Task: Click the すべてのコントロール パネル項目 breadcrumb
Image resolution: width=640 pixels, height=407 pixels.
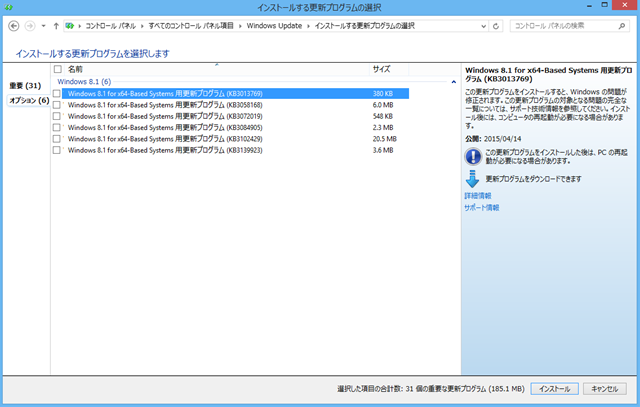Action: pyautogui.click(x=191, y=26)
